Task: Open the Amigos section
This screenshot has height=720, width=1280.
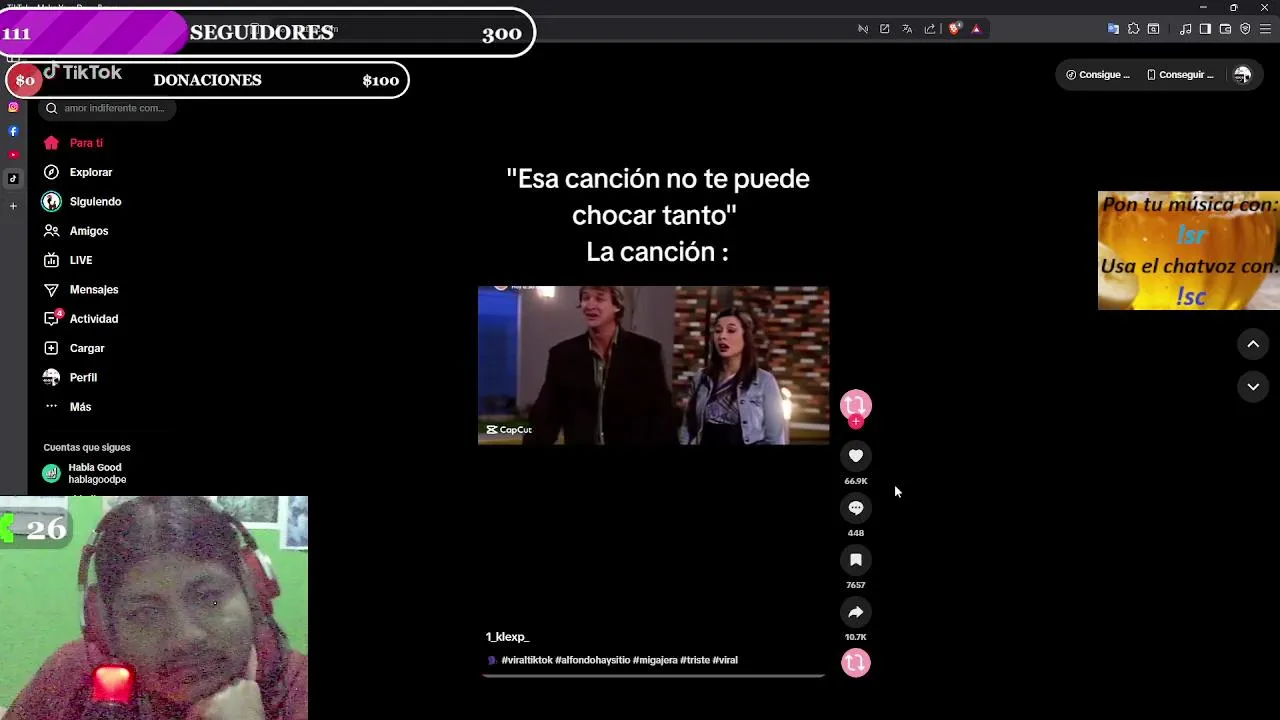Action: pyautogui.click(x=76, y=231)
